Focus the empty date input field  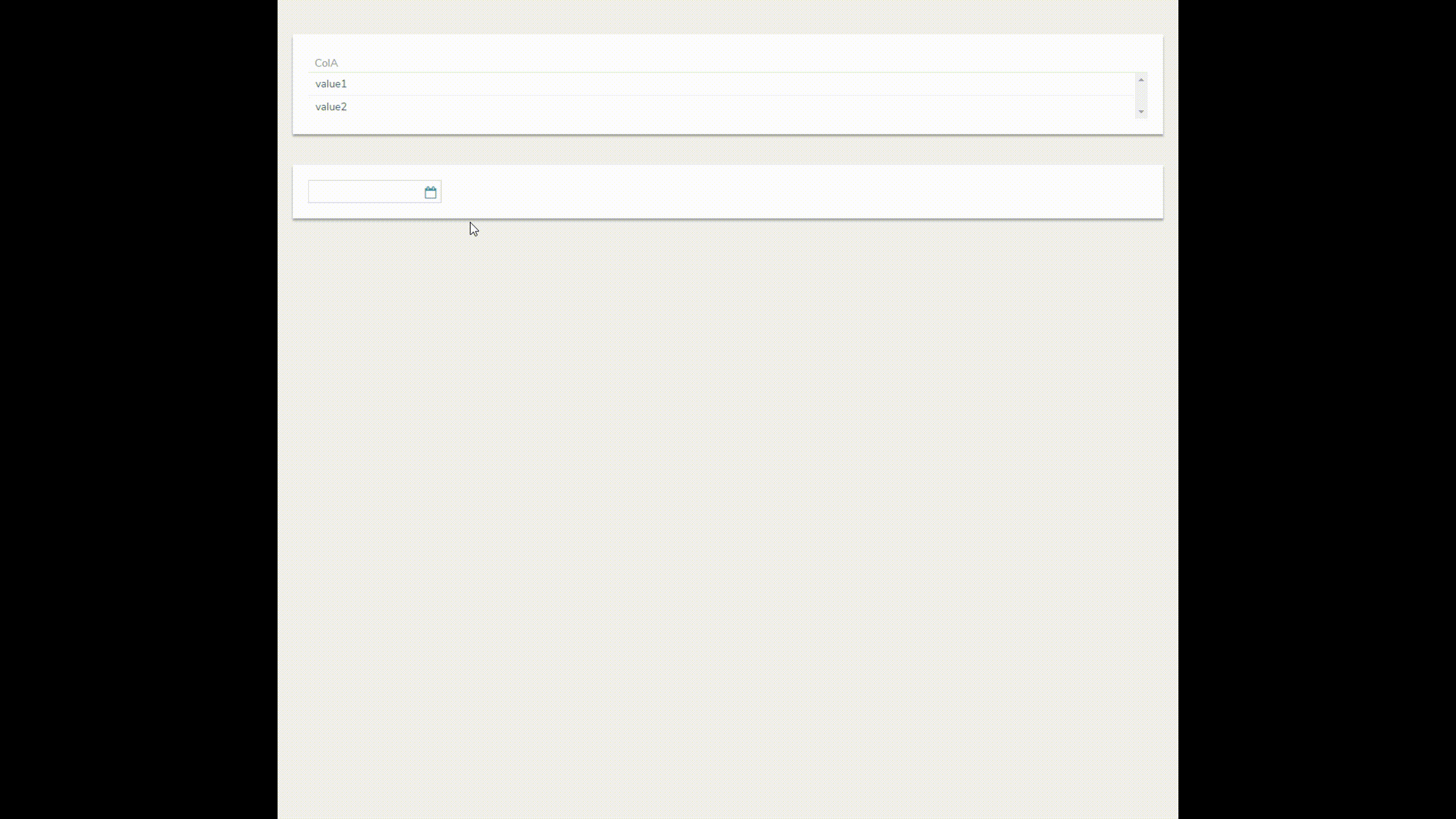365,192
